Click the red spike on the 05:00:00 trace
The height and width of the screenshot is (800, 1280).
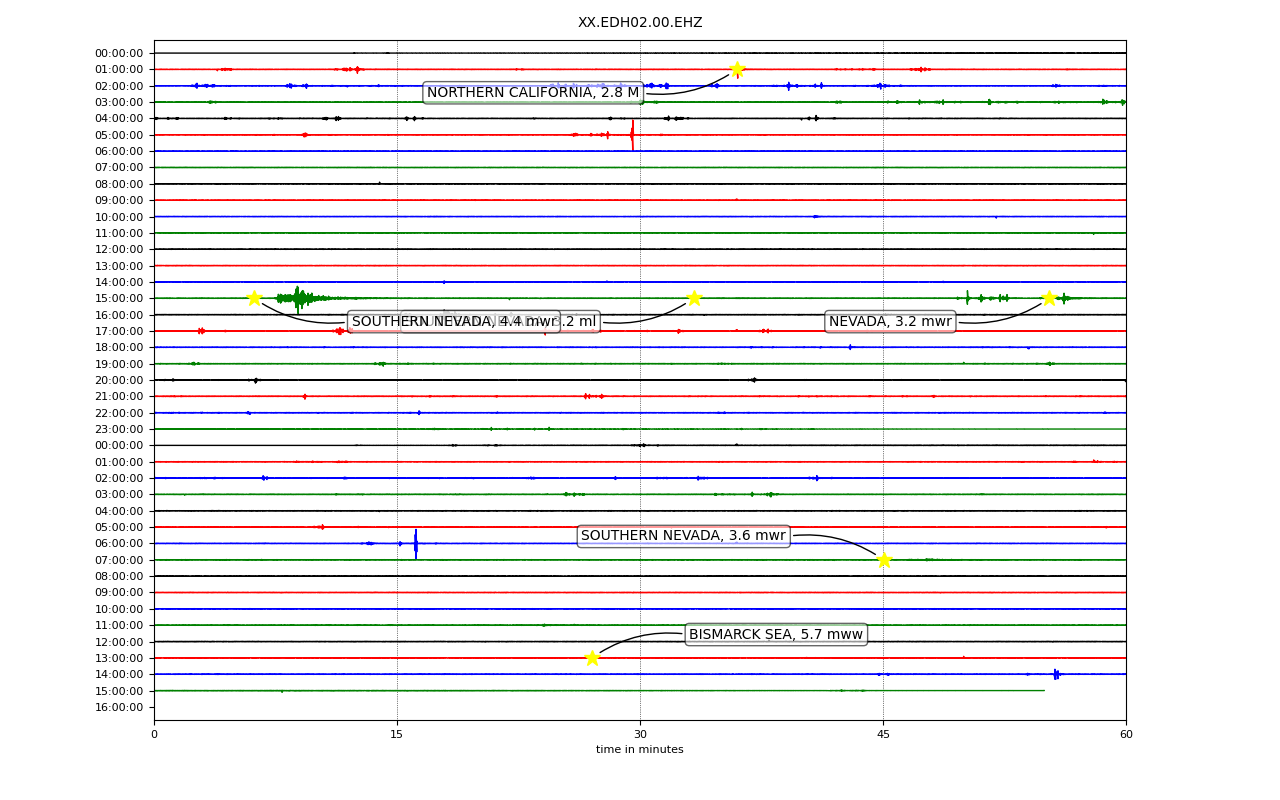tap(632, 135)
